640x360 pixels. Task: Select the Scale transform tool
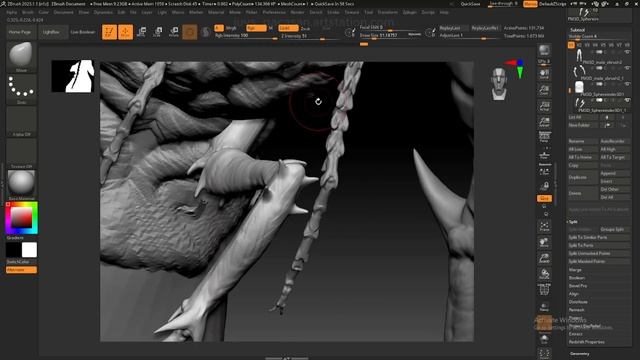tap(158, 32)
